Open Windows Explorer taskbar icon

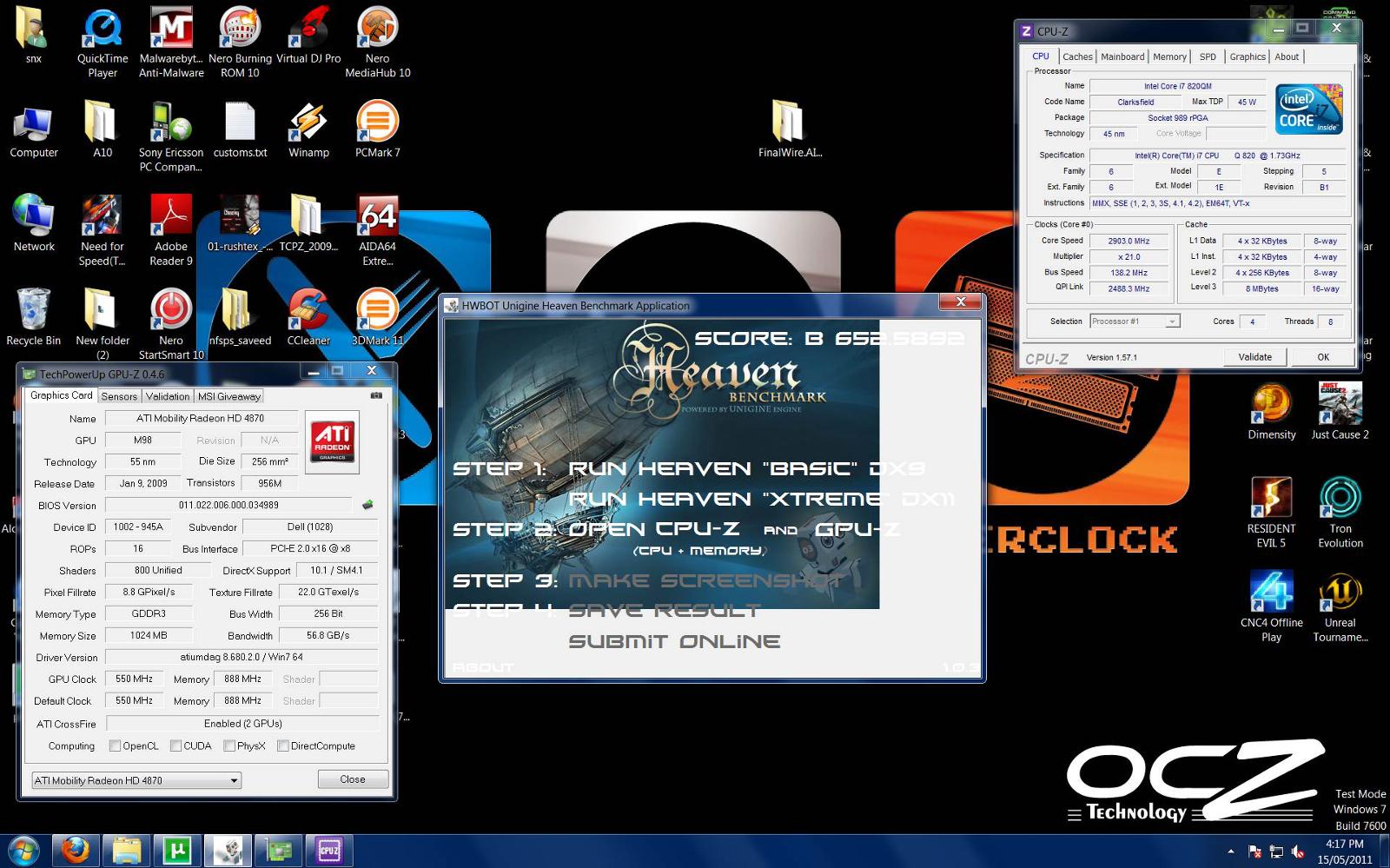tap(126, 851)
